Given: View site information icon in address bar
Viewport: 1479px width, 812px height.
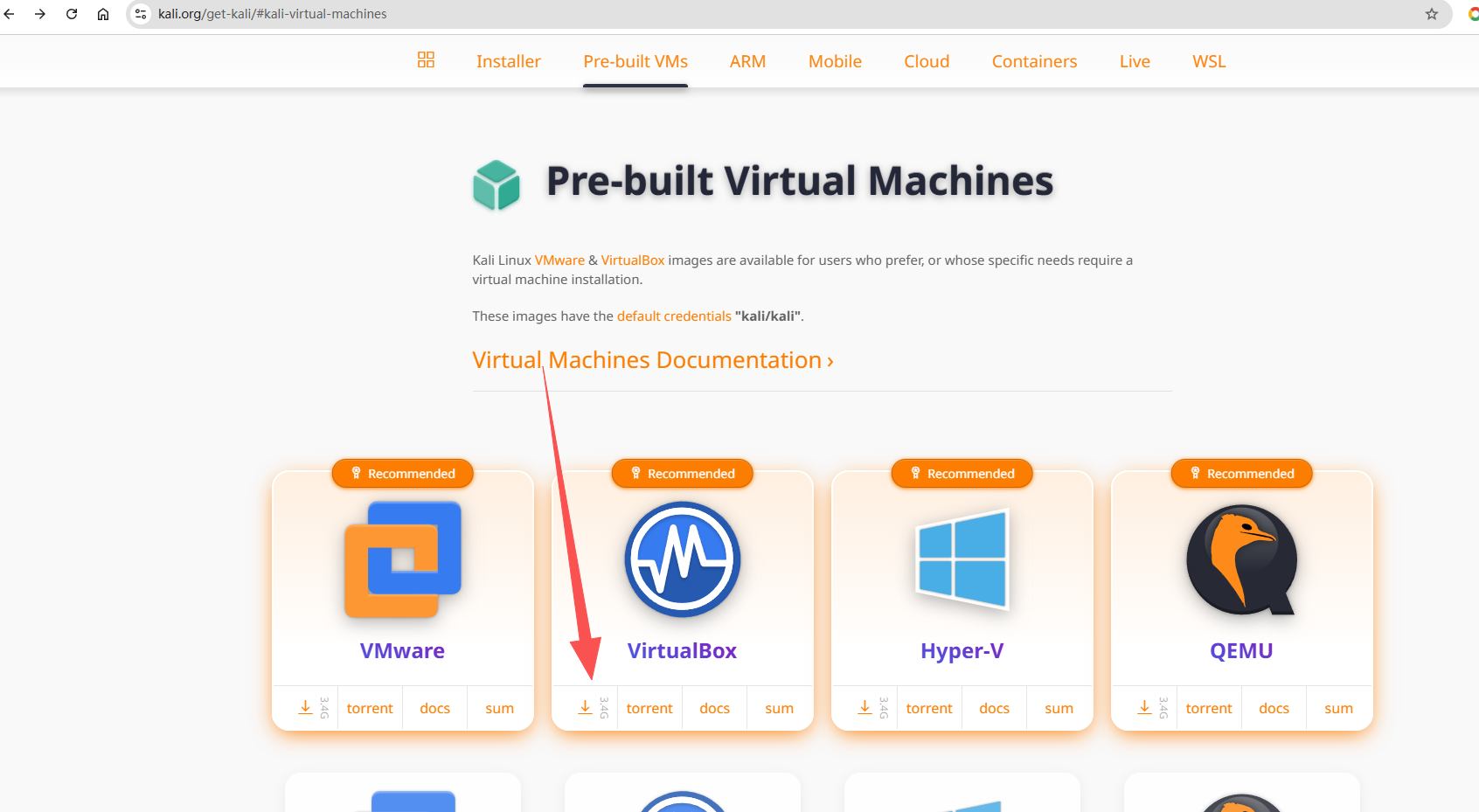Looking at the screenshot, I should pos(141,14).
